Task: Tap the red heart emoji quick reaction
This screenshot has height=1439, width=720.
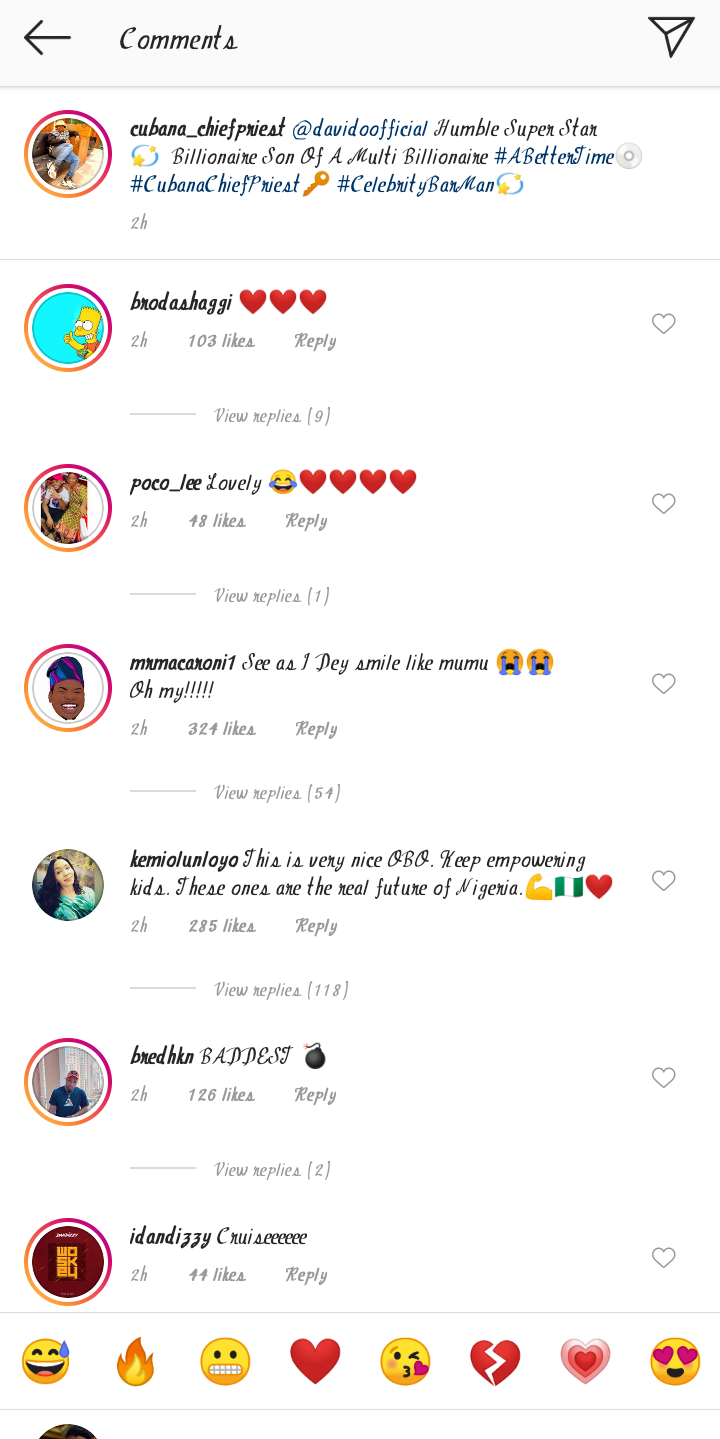Action: click(315, 1361)
